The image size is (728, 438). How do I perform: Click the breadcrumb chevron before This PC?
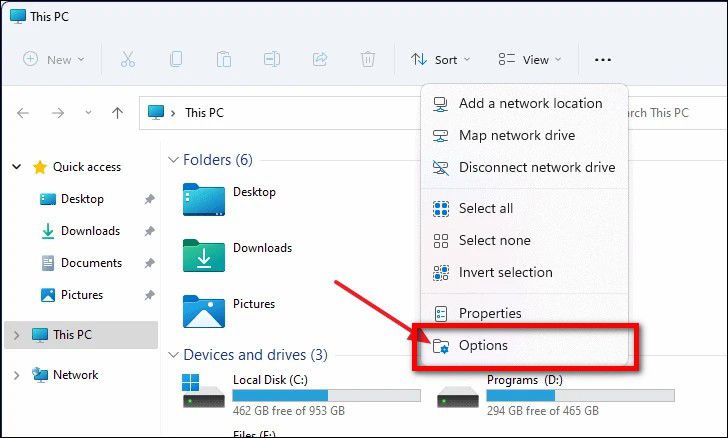click(x=173, y=113)
